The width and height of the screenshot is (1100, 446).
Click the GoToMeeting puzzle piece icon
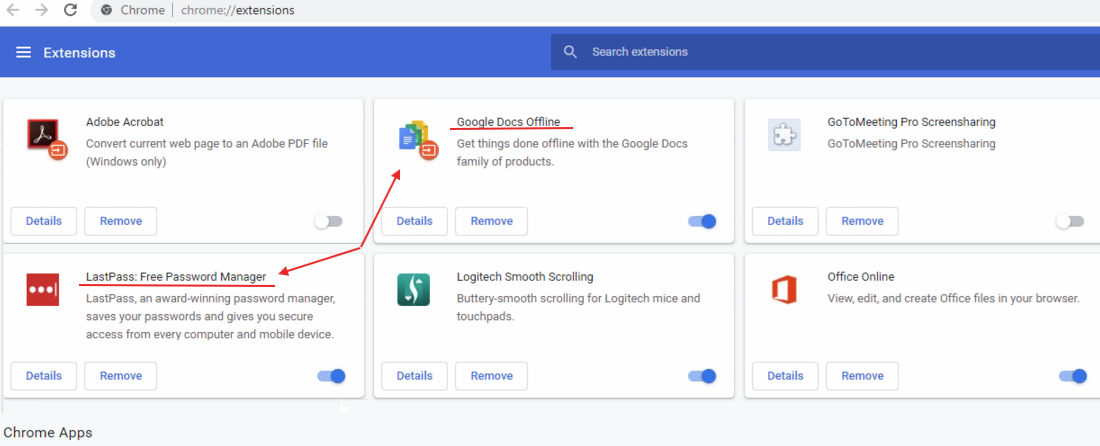click(784, 135)
